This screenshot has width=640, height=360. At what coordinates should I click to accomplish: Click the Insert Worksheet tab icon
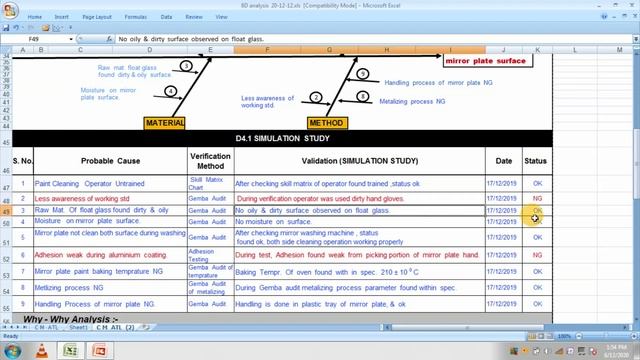pyautogui.click(x=146, y=327)
